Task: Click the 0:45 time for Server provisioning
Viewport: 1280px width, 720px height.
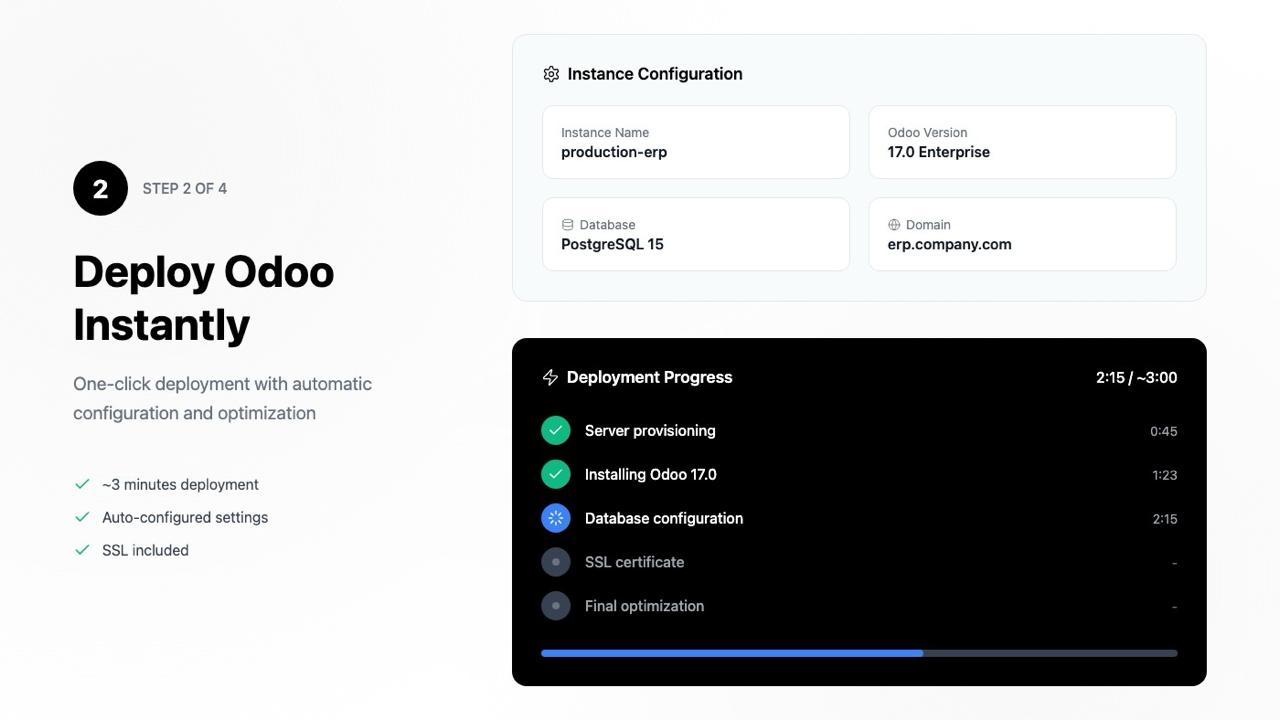Action: click(1163, 431)
